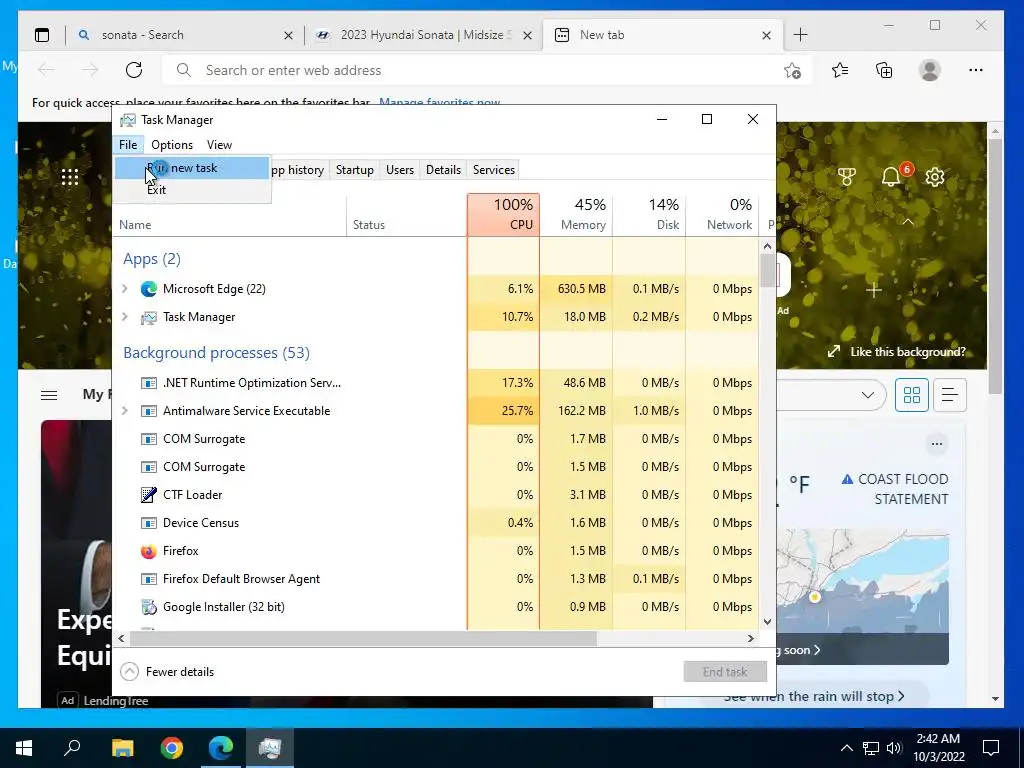The height and width of the screenshot is (768, 1024).
Task: Click the weather map thumbnail
Action: (x=863, y=582)
